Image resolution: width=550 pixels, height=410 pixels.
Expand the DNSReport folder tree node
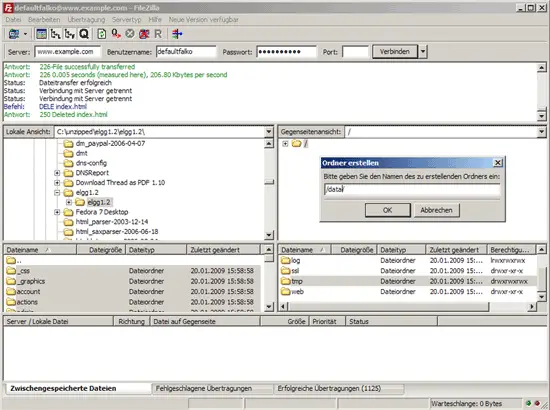57,173
